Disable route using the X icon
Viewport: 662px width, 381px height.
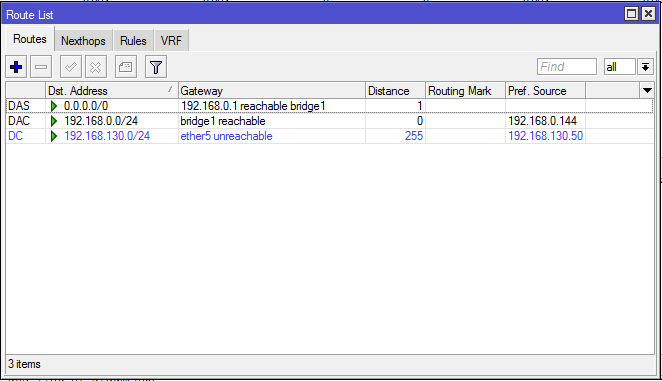95,67
